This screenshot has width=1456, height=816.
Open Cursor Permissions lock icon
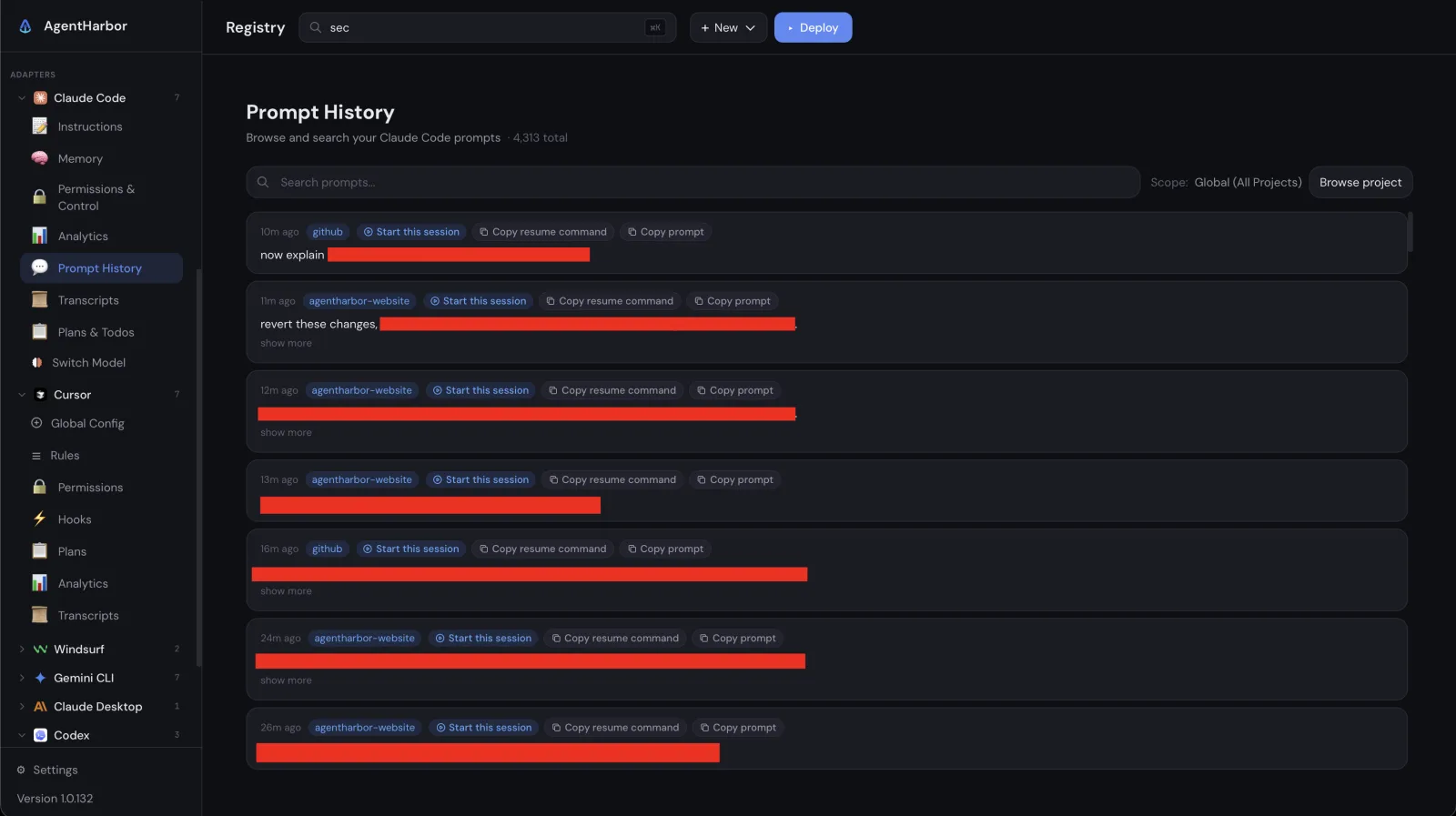pos(39,488)
